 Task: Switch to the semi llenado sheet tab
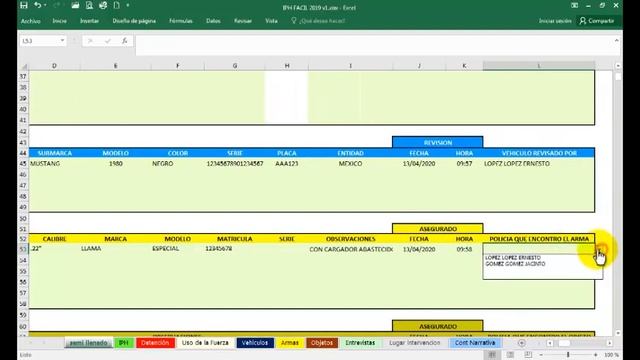[89, 343]
